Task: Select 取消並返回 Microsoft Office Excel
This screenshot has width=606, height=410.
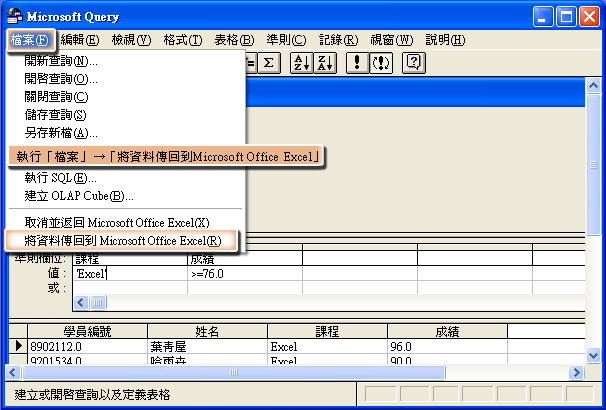Action: tap(117, 222)
